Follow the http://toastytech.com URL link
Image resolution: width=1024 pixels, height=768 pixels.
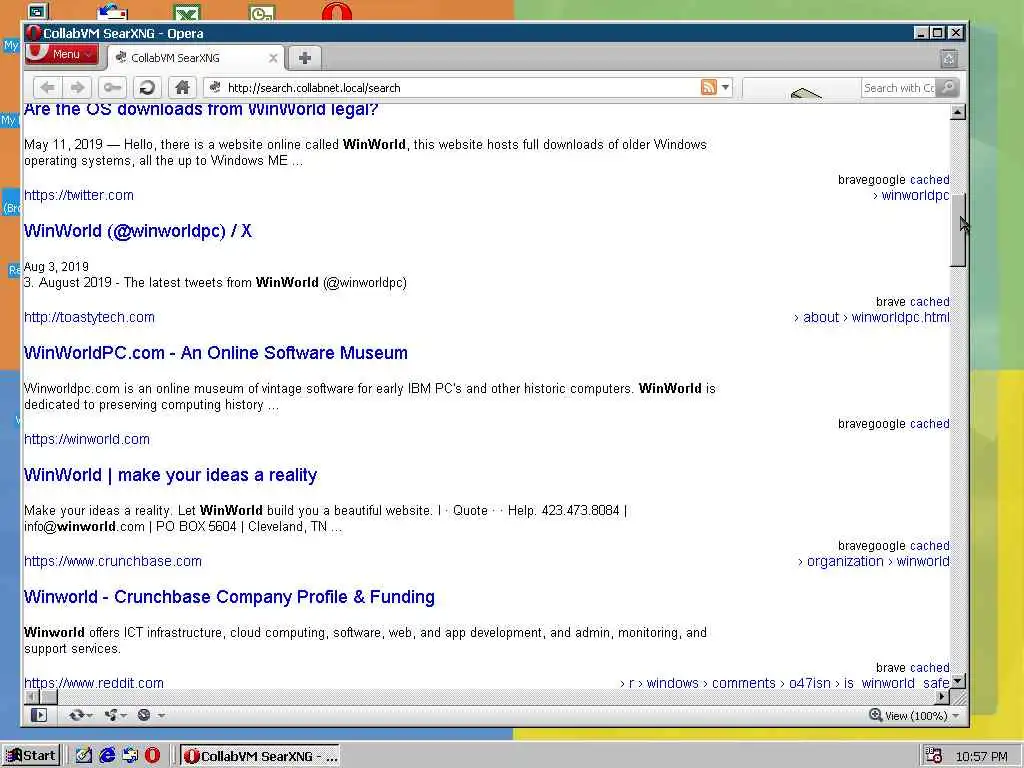pyautogui.click(x=89, y=317)
